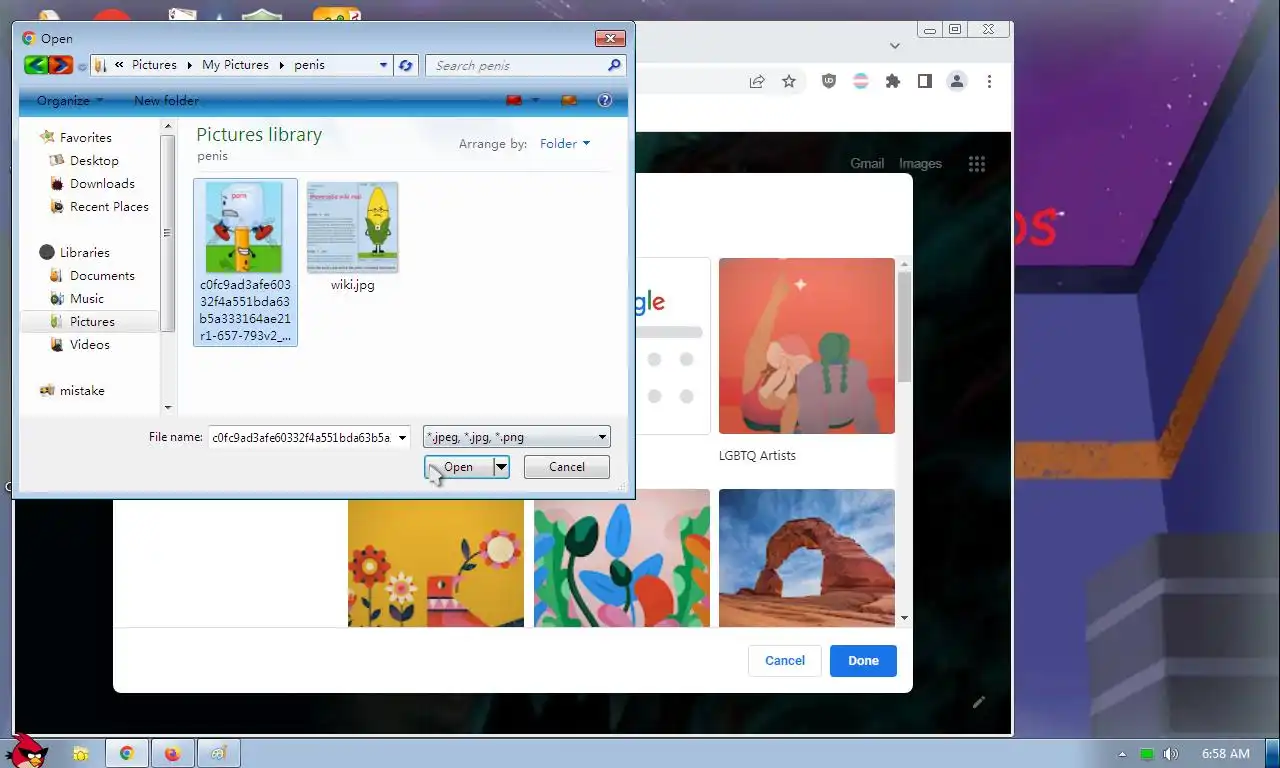Select Documents library
Screen dimensions: 1280x768
[102, 275]
